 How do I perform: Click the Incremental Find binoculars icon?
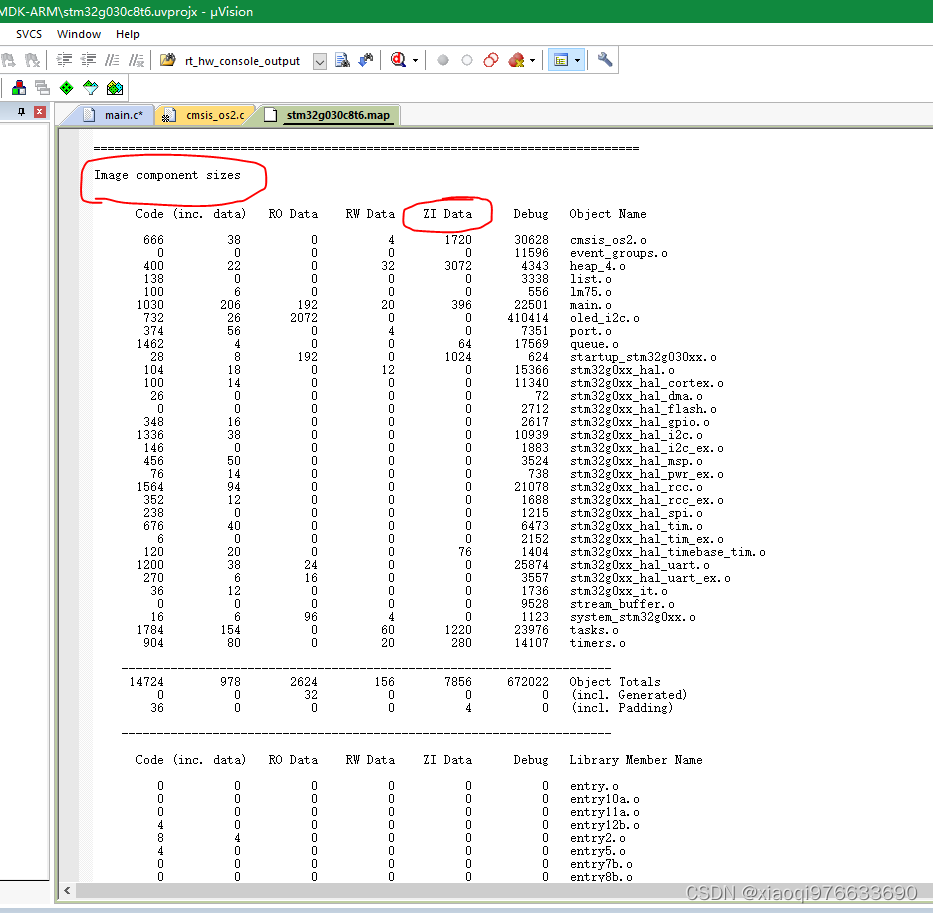point(366,60)
